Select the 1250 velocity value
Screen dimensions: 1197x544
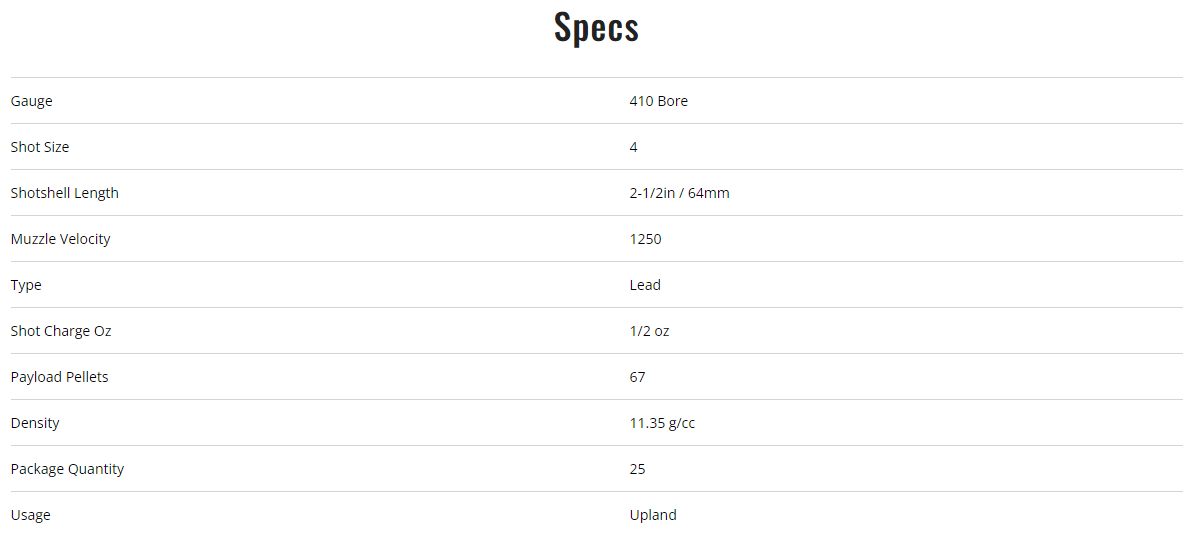[645, 239]
